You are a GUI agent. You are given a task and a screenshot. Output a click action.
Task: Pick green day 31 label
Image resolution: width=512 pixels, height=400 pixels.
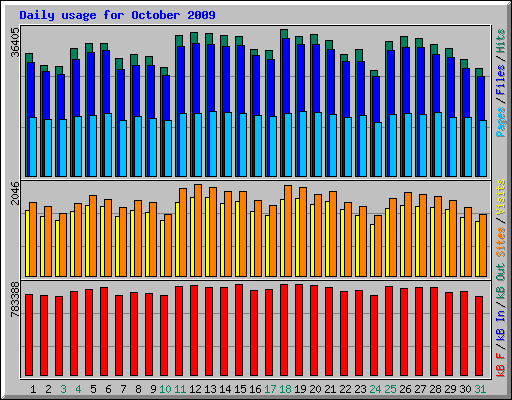point(480,389)
